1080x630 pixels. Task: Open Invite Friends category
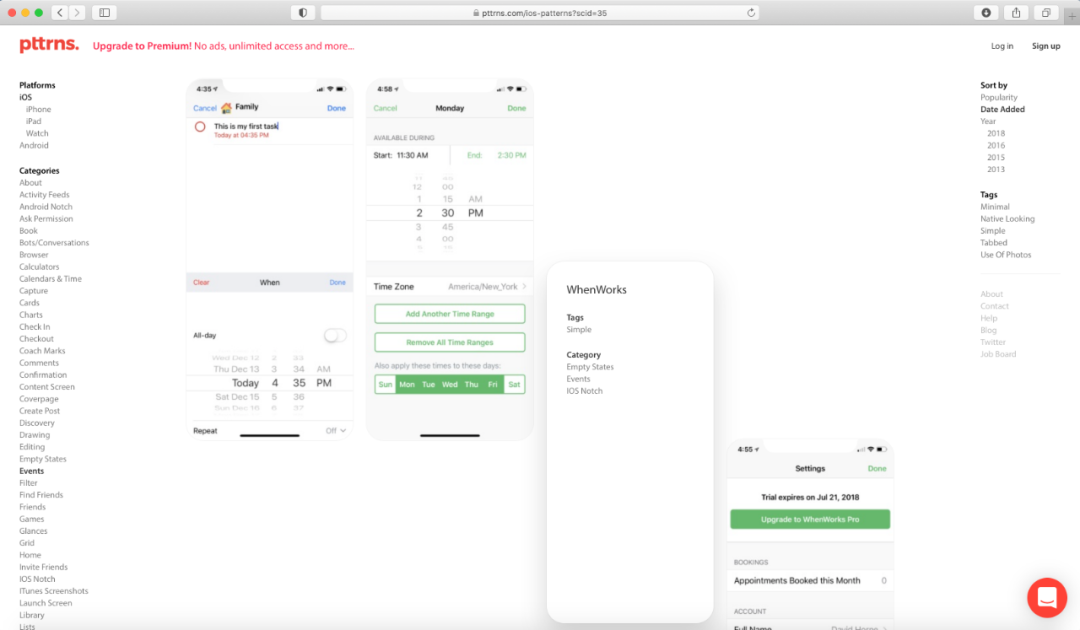pyautogui.click(x=43, y=567)
